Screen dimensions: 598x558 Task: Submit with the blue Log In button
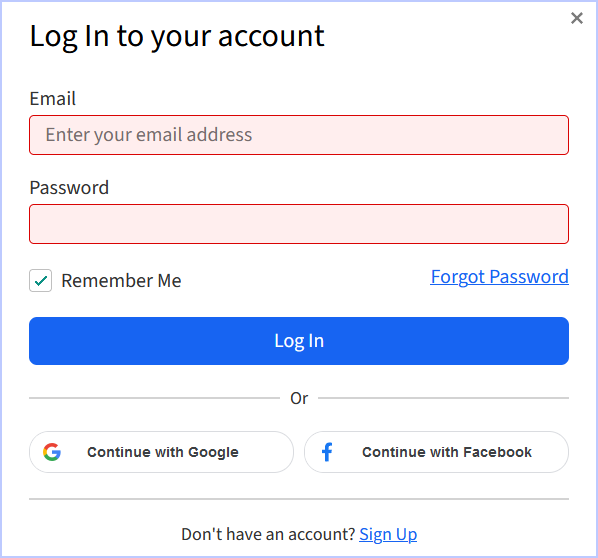click(299, 341)
